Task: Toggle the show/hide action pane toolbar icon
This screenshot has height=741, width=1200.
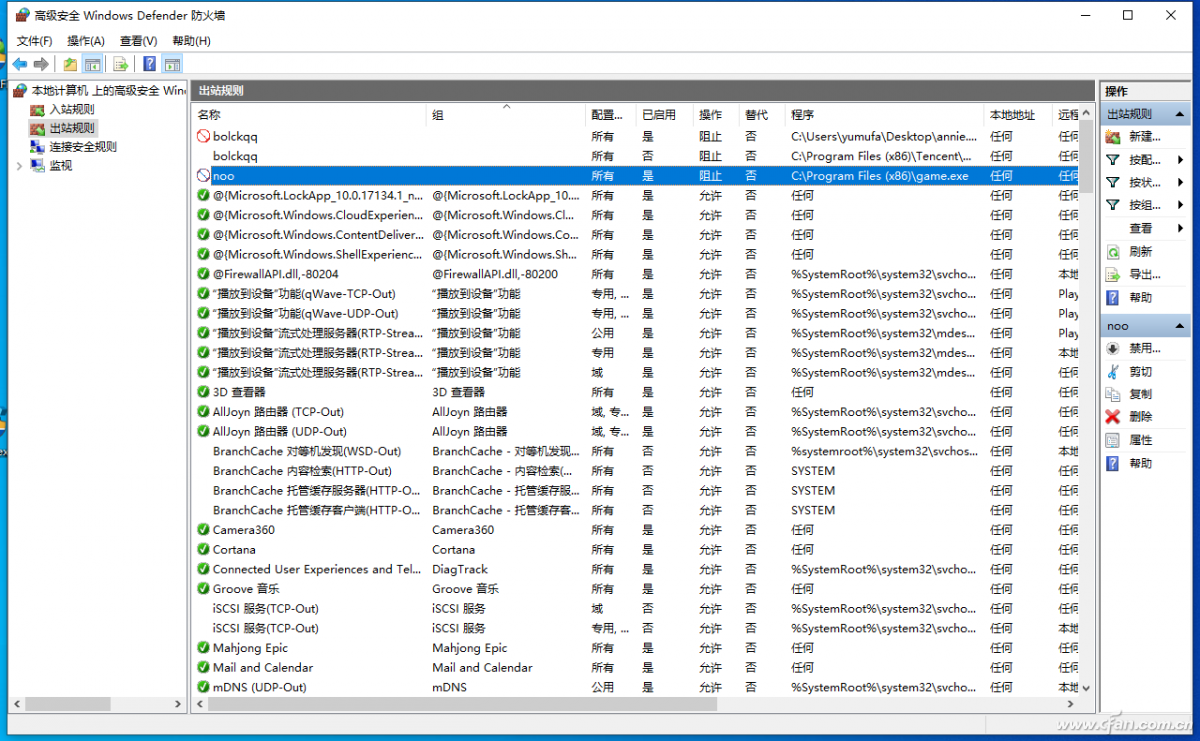Action: (172, 64)
